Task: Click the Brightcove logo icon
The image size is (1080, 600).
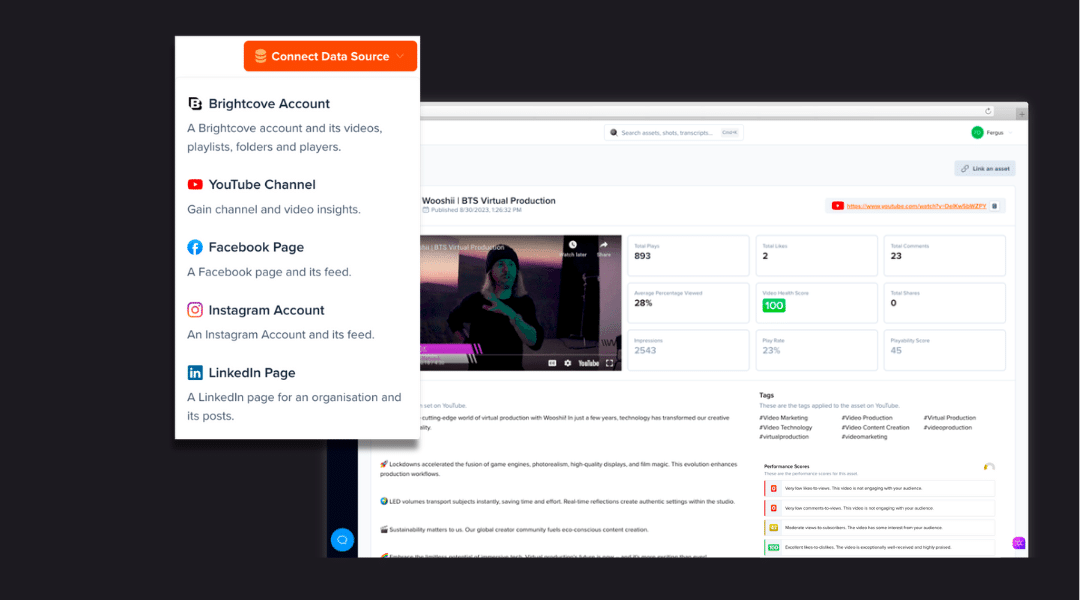Action: pos(195,103)
